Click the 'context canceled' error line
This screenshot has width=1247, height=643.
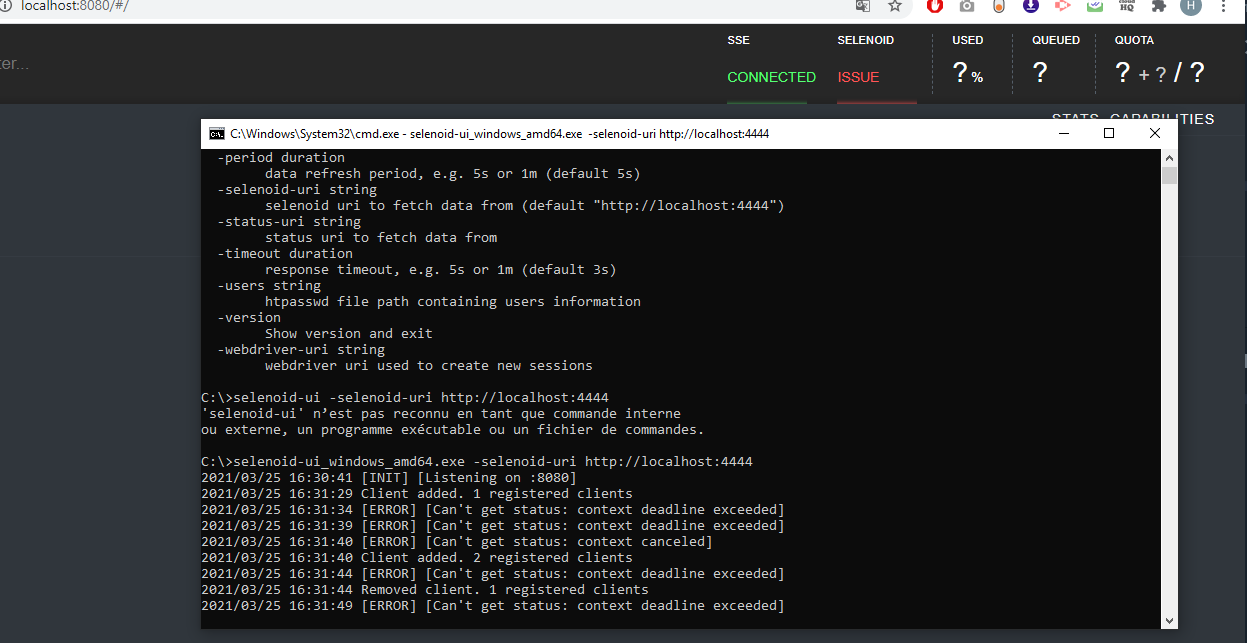457,542
